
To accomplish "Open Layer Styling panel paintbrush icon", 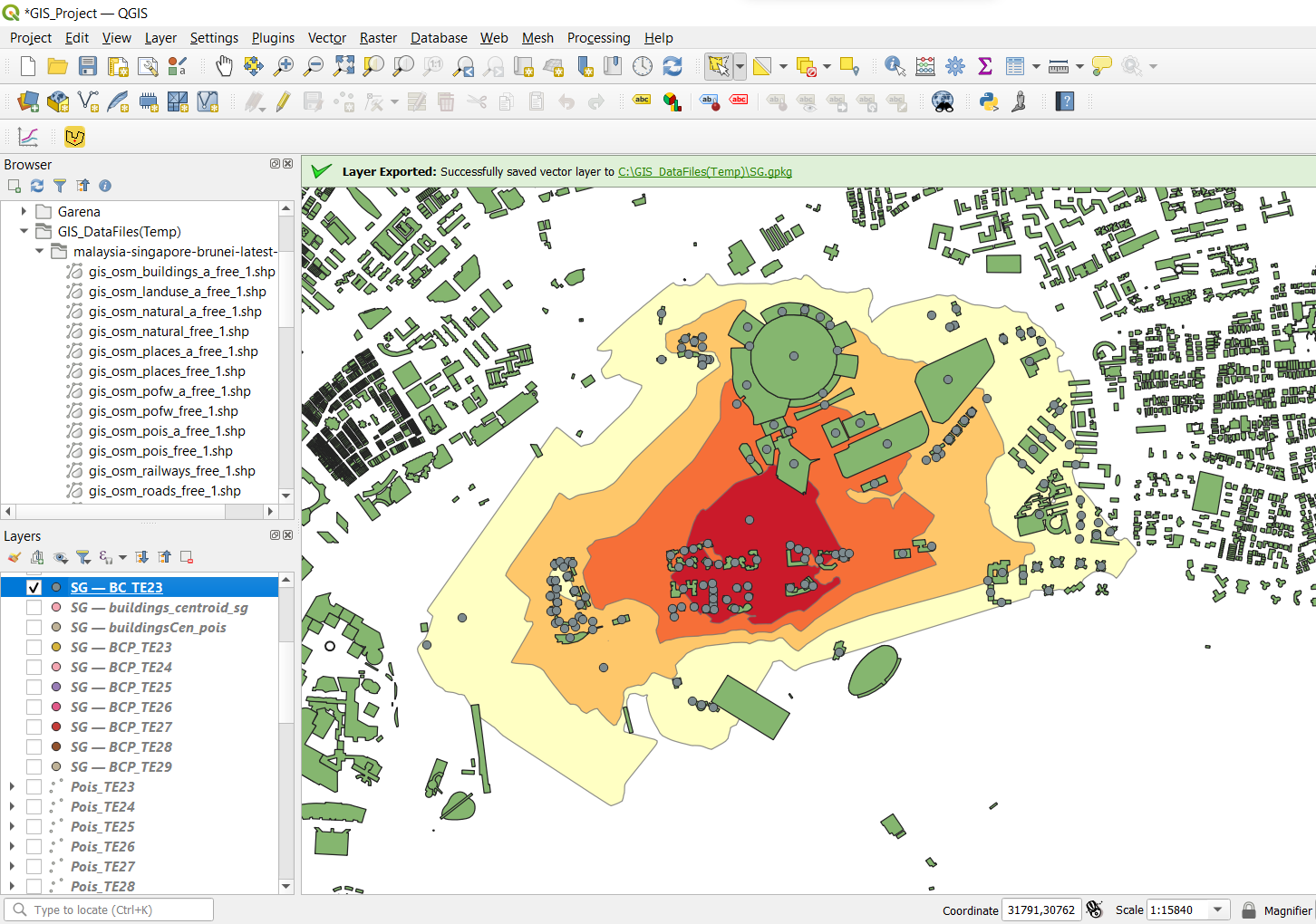I will coord(15,557).
